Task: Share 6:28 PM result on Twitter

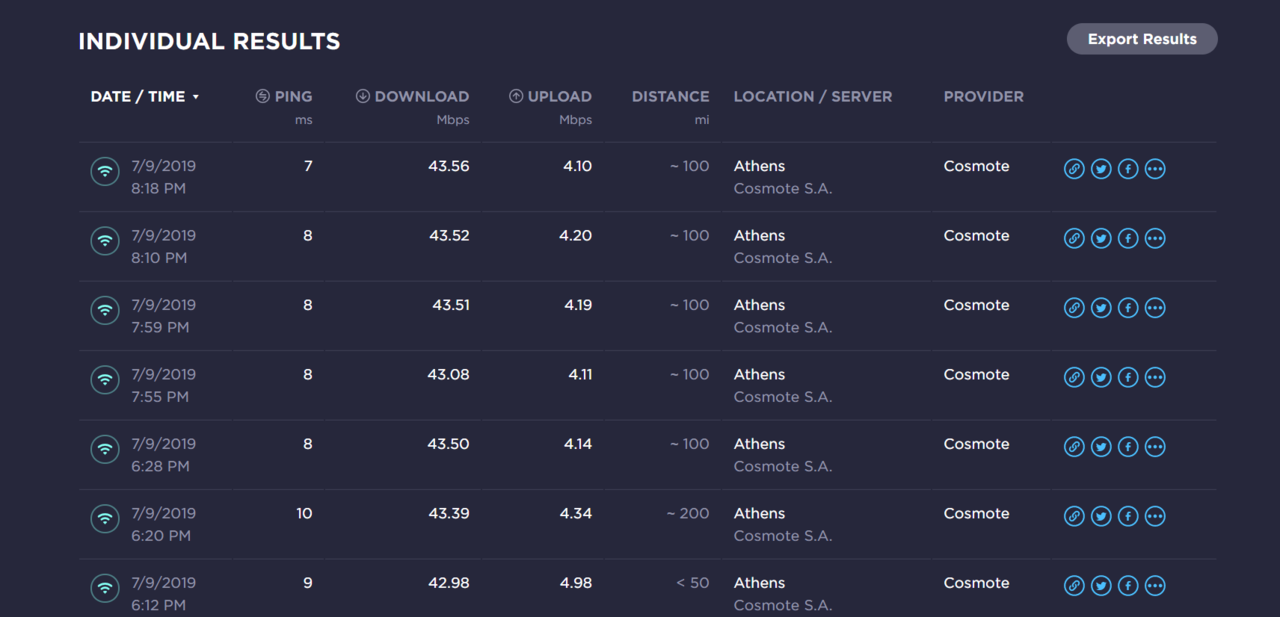Action: click(1101, 447)
